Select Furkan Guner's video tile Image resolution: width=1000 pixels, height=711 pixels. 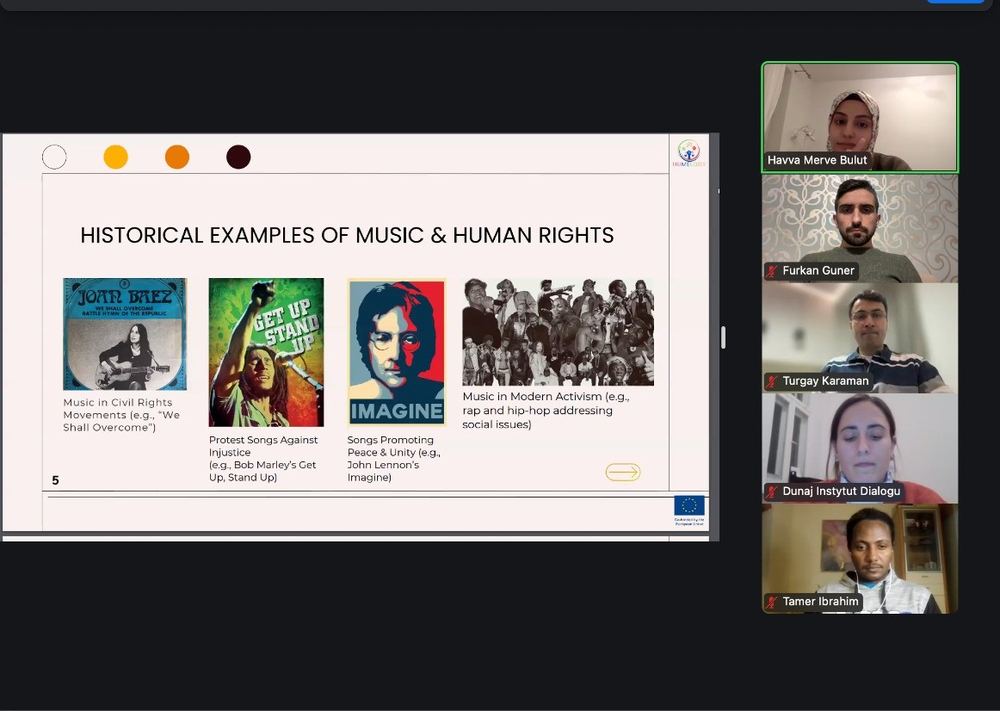860,228
